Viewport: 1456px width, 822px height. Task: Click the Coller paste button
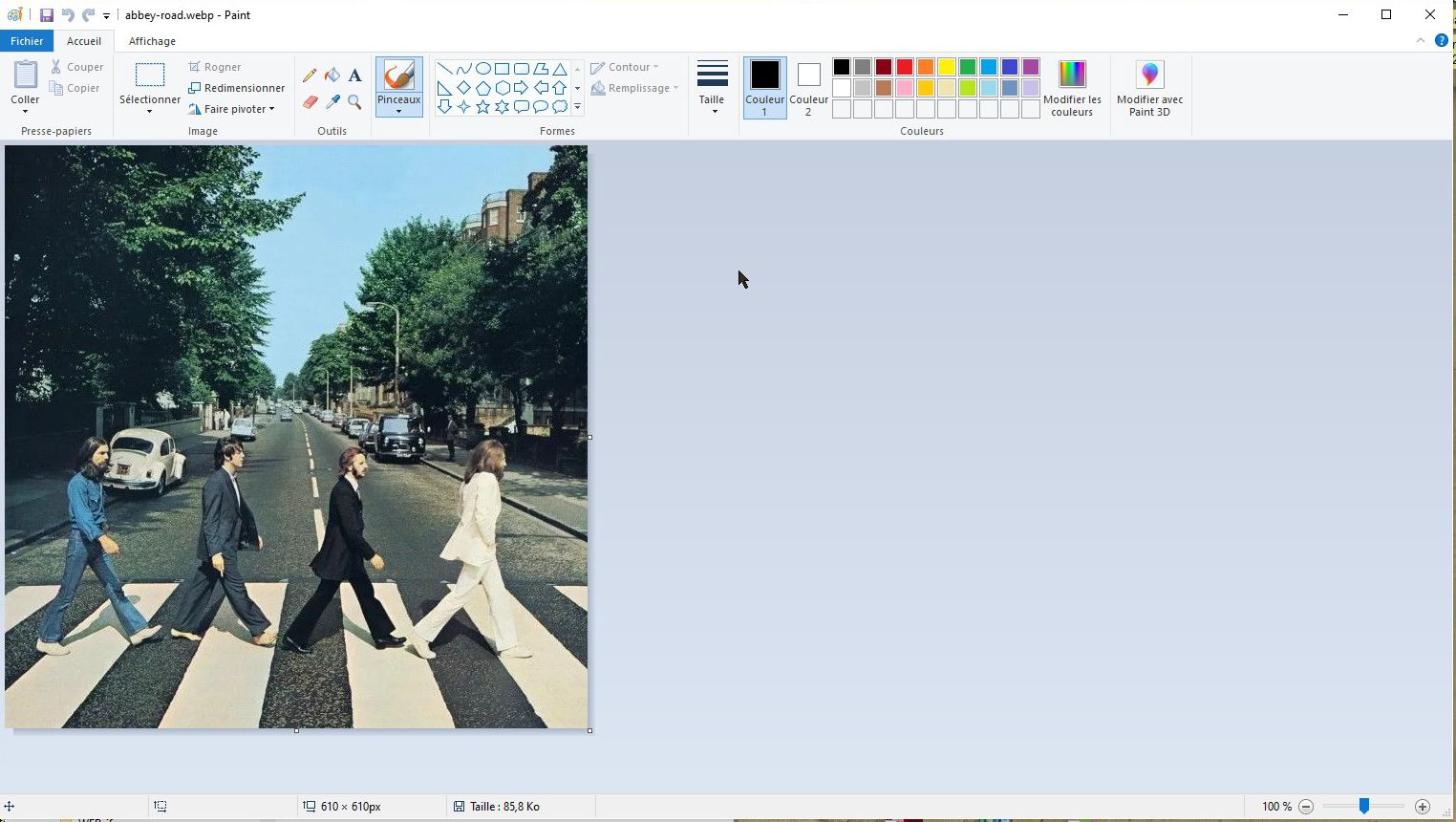point(25,76)
